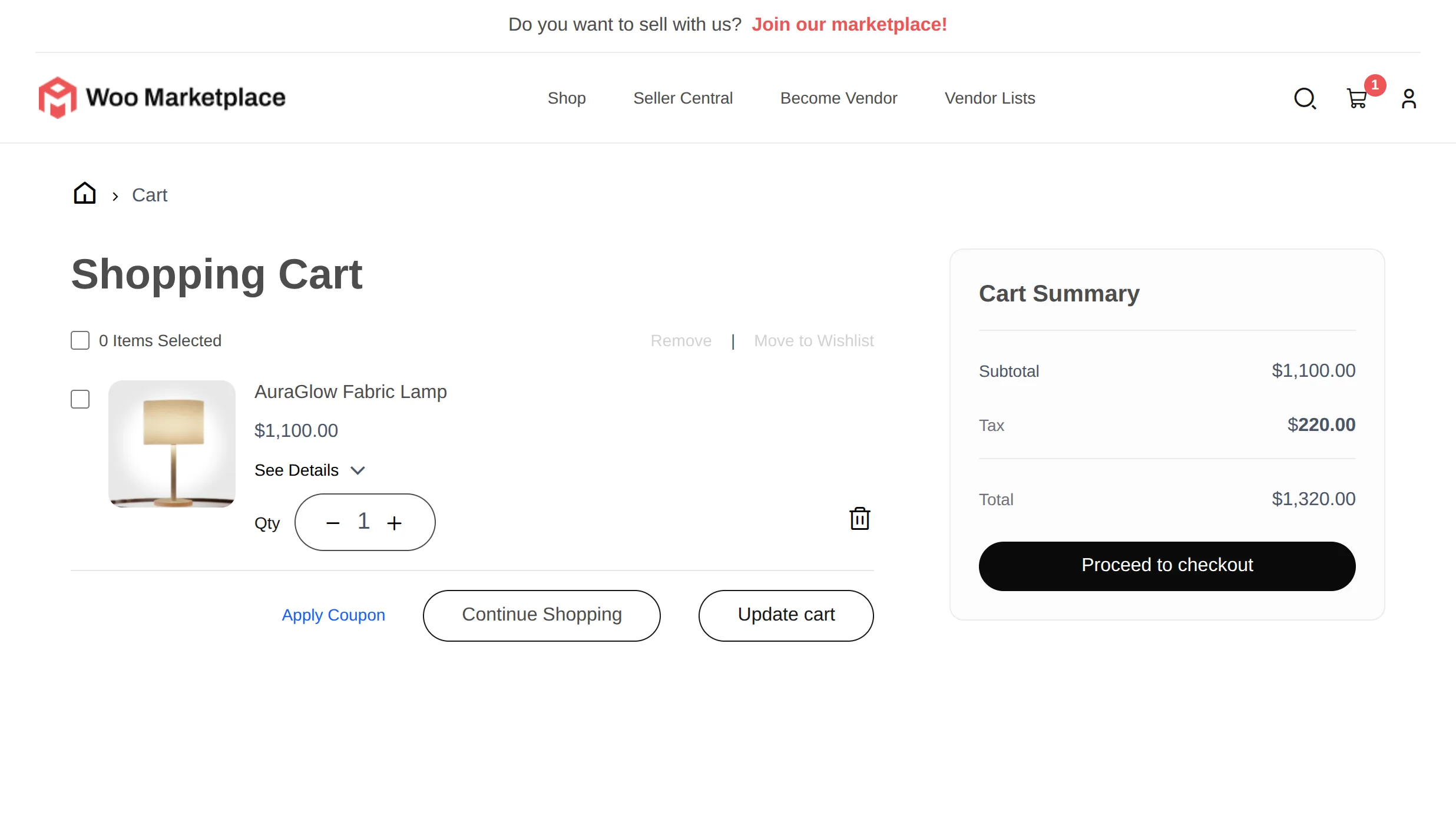The height and width of the screenshot is (816, 1456).
Task: Open the Seller Central menu
Action: pyautogui.click(x=683, y=98)
